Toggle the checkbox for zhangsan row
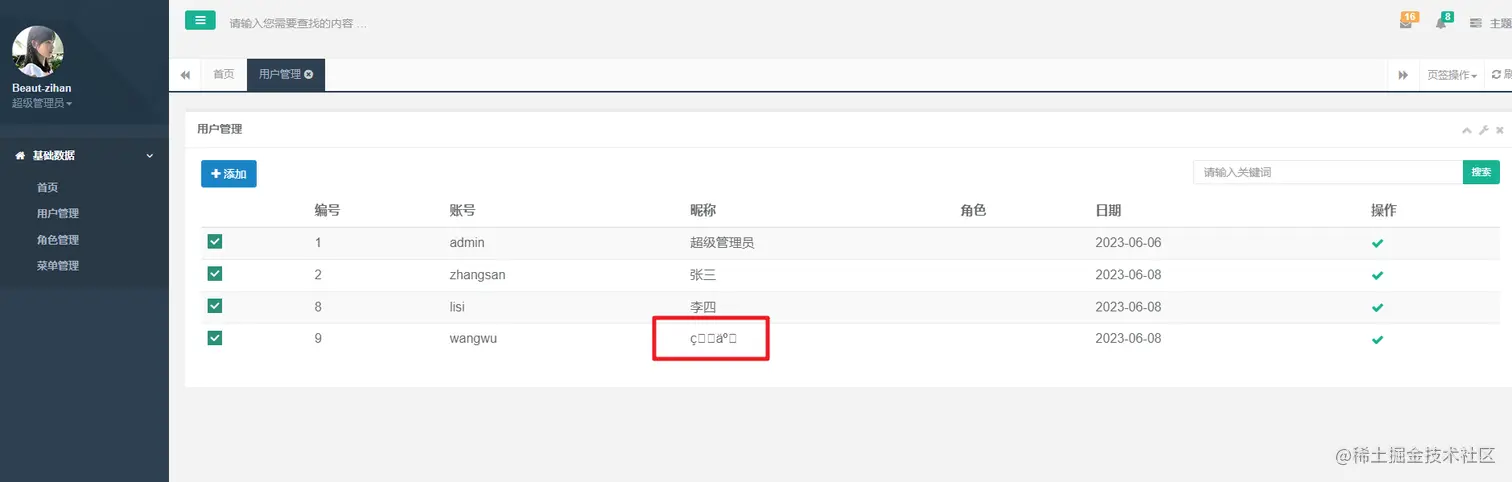The image size is (1512, 482). [215, 274]
